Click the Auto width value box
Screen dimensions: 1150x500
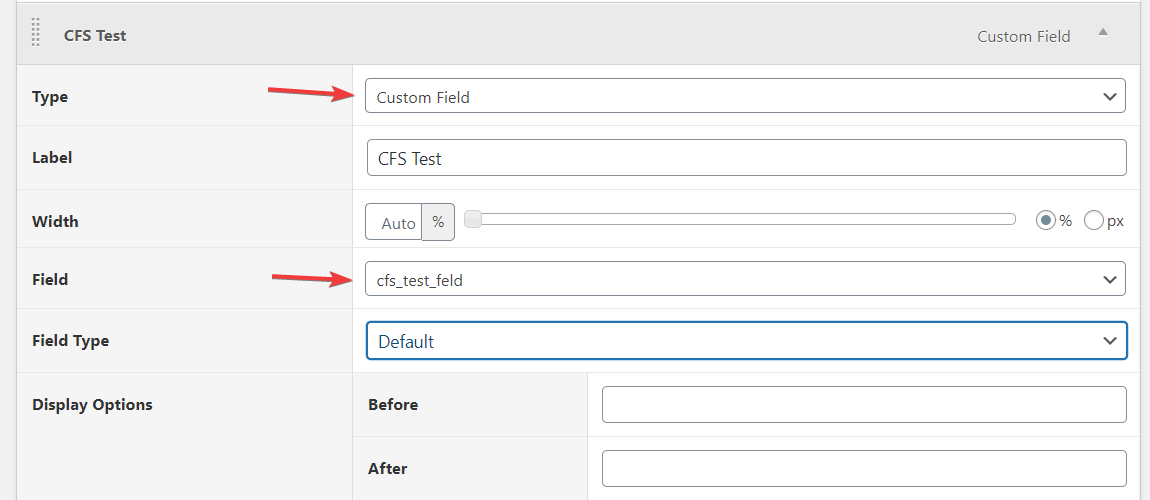[394, 222]
